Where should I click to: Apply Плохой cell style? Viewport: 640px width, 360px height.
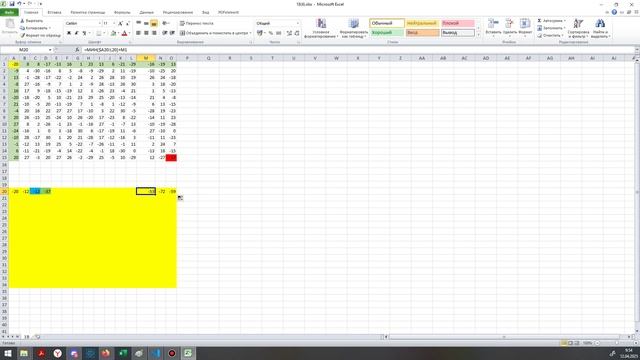tap(458, 23)
